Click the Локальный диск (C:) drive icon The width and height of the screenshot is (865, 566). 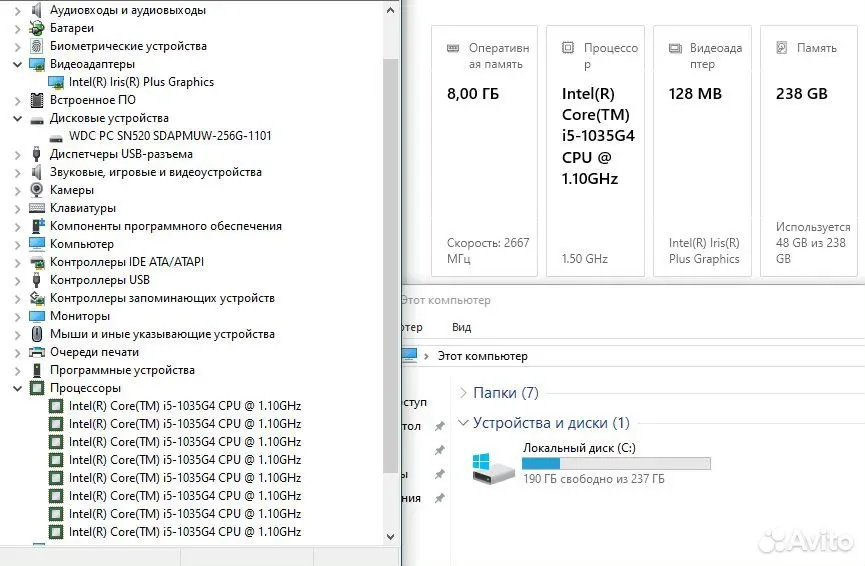click(493, 468)
